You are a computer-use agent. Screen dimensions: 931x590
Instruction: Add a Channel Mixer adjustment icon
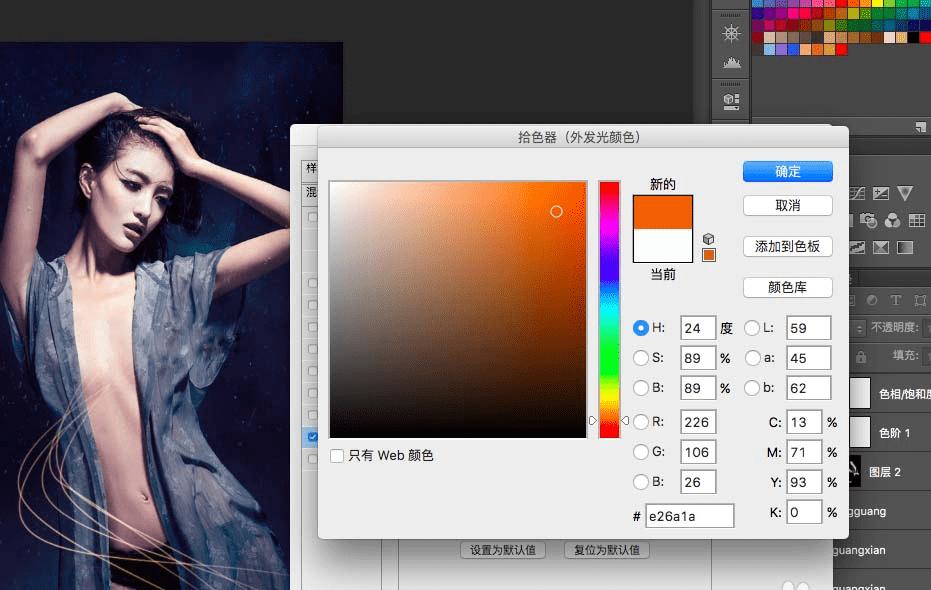(892, 221)
